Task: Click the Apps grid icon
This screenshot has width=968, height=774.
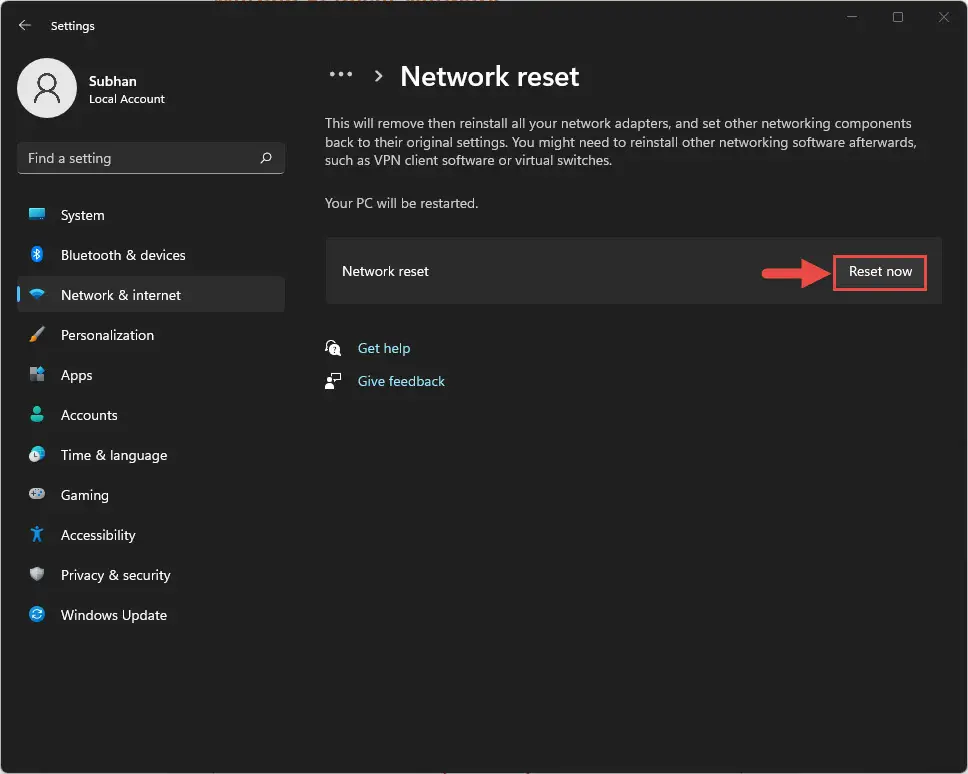Action: 37,375
